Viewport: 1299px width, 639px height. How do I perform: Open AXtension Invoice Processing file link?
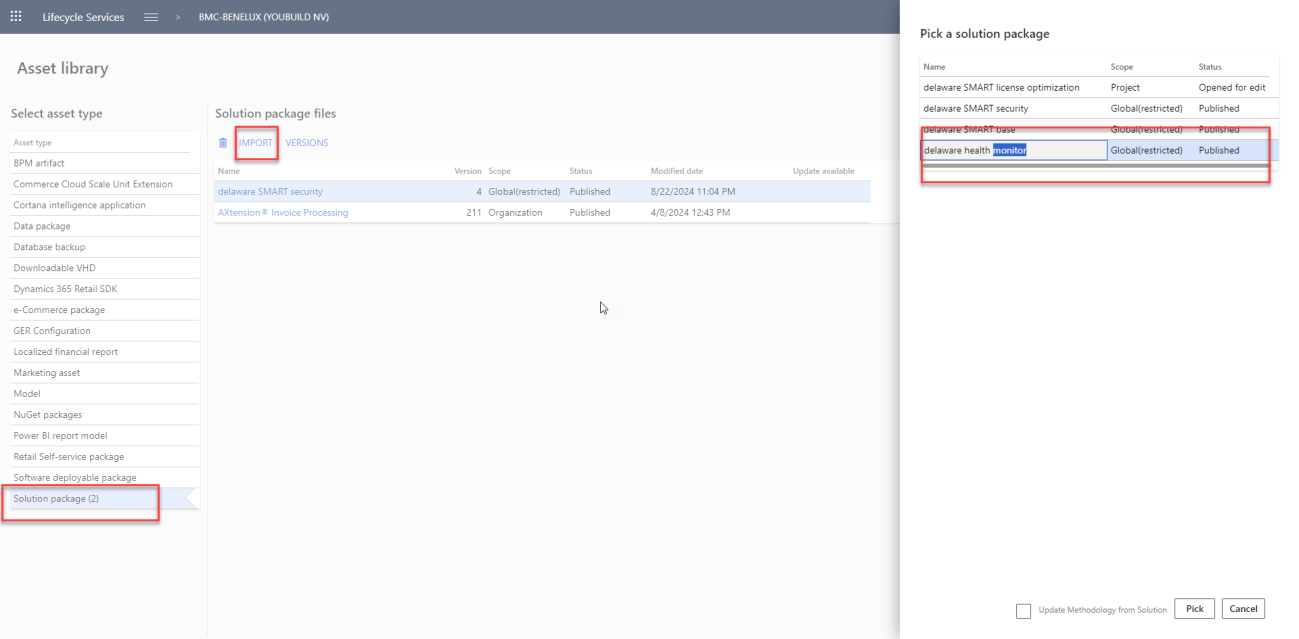[x=283, y=212]
